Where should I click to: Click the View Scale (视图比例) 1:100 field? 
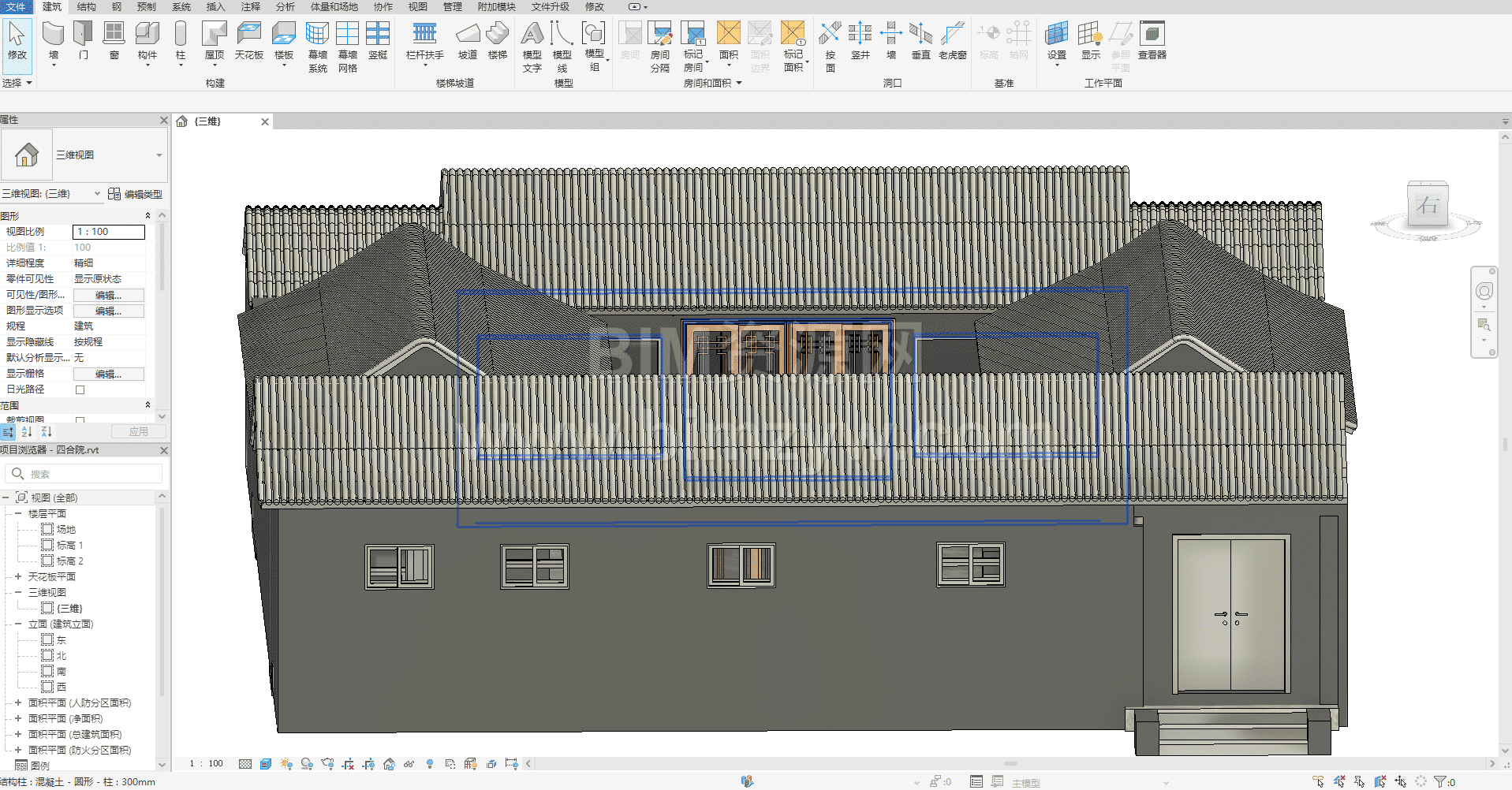pos(109,232)
